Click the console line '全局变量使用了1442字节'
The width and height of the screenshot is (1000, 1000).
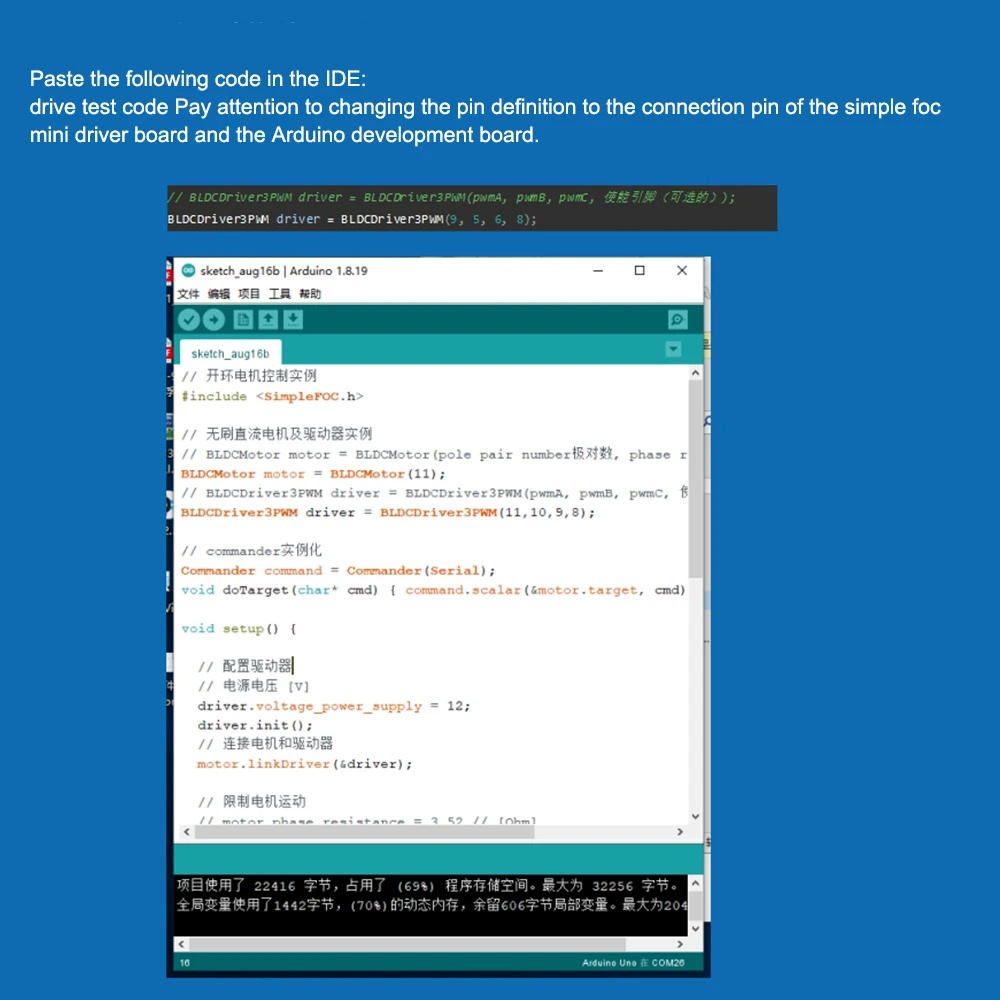432,905
